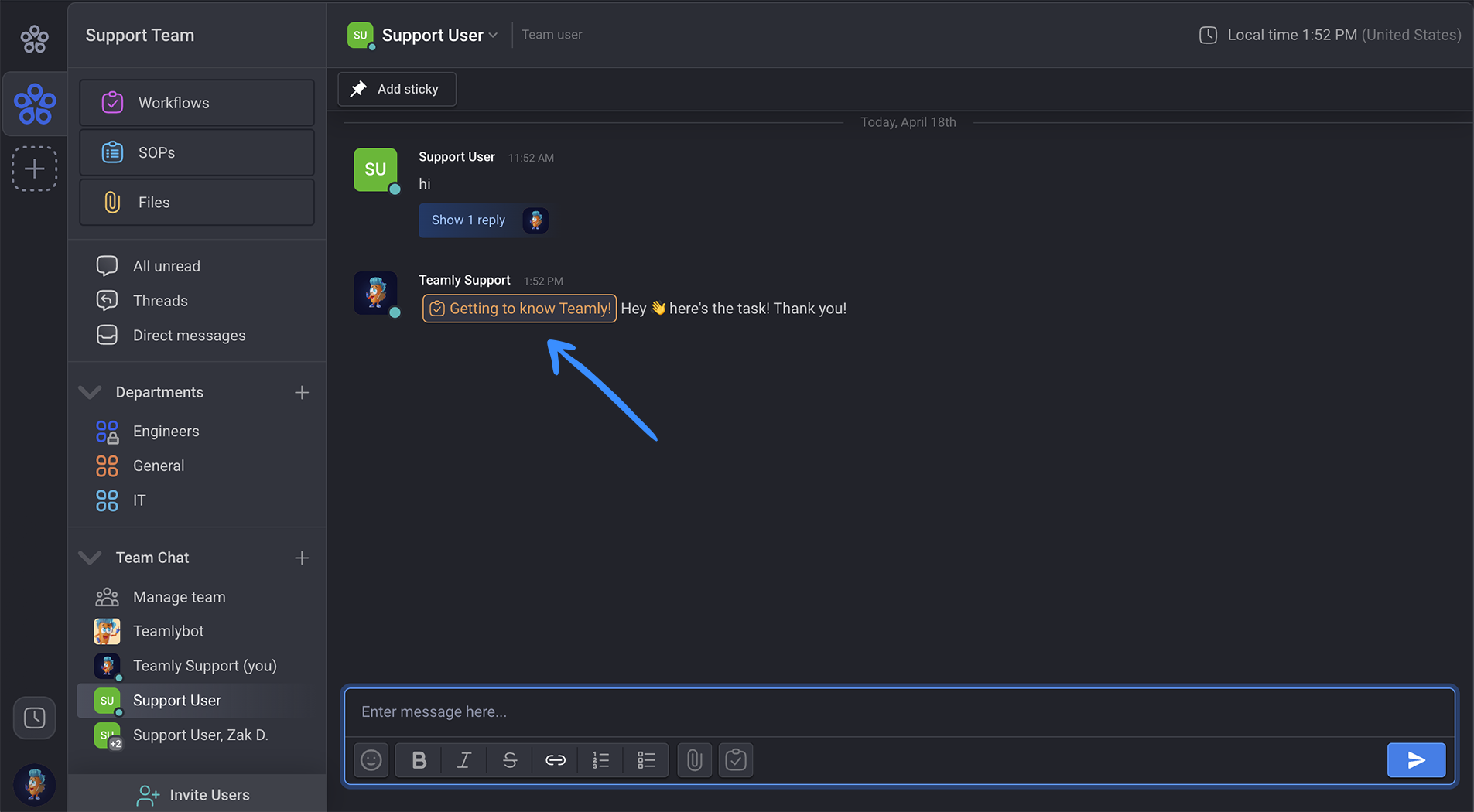The image size is (1474, 812).
Task: Toggle strikethrough formatting
Action: pos(510,760)
